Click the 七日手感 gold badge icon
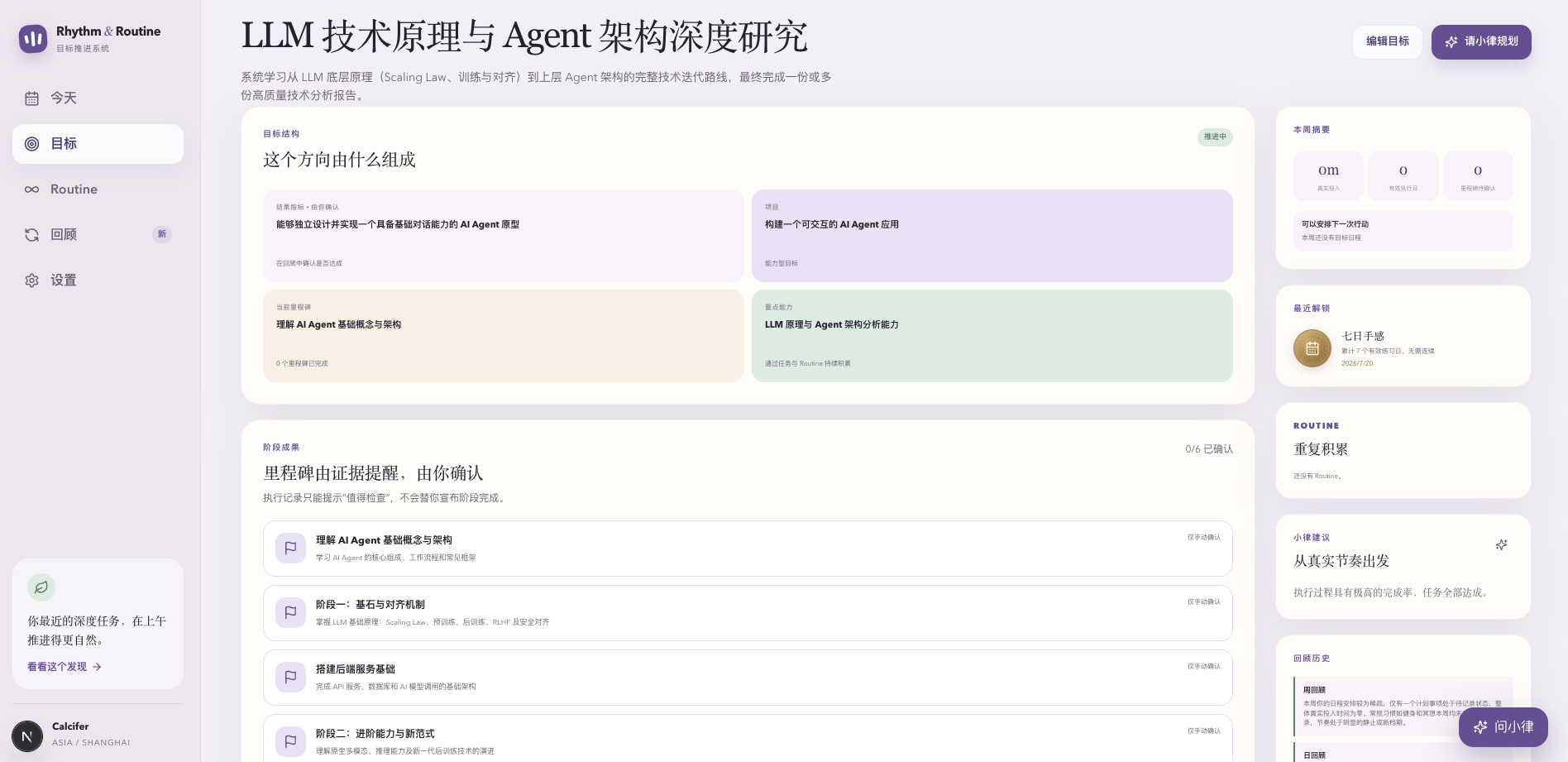The image size is (1568, 762). coord(1312,348)
